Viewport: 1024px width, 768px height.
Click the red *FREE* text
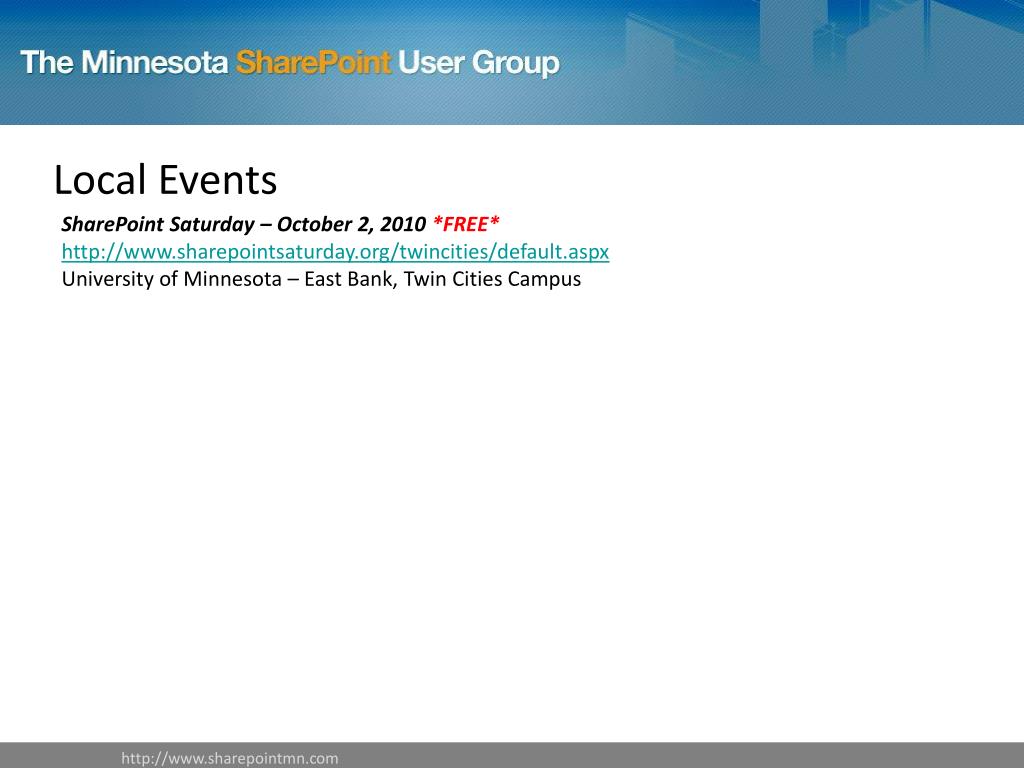coord(466,224)
